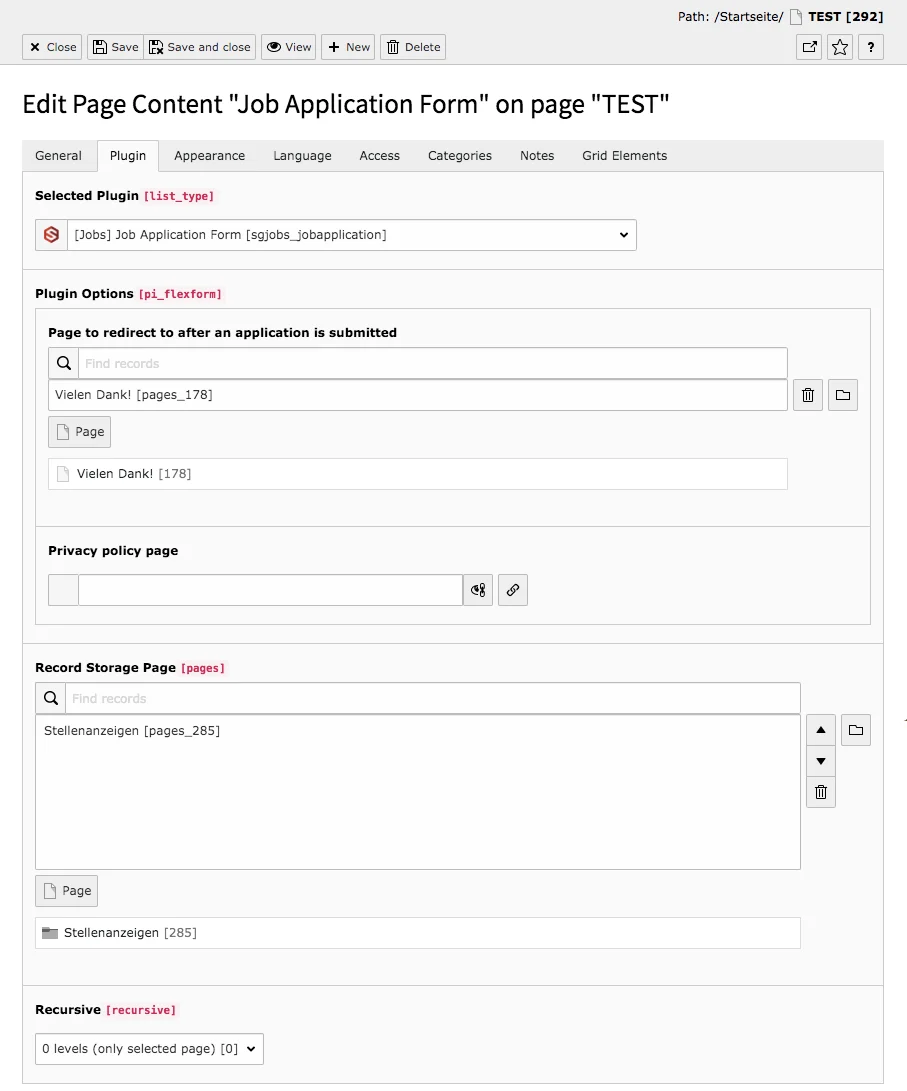
Task: Open help via the question mark icon
Action: 870,46
